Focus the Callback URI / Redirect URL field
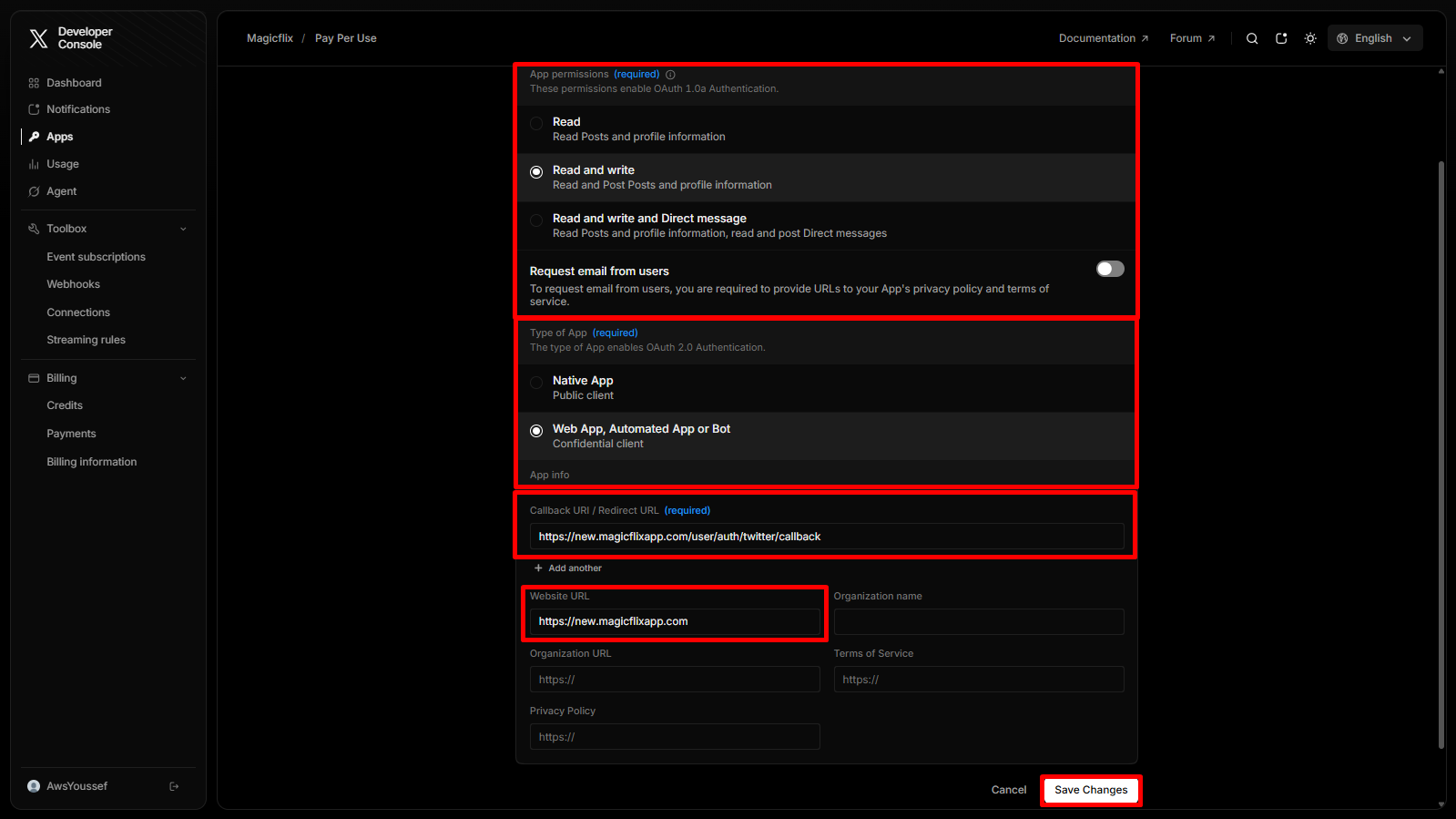 pos(827,537)
